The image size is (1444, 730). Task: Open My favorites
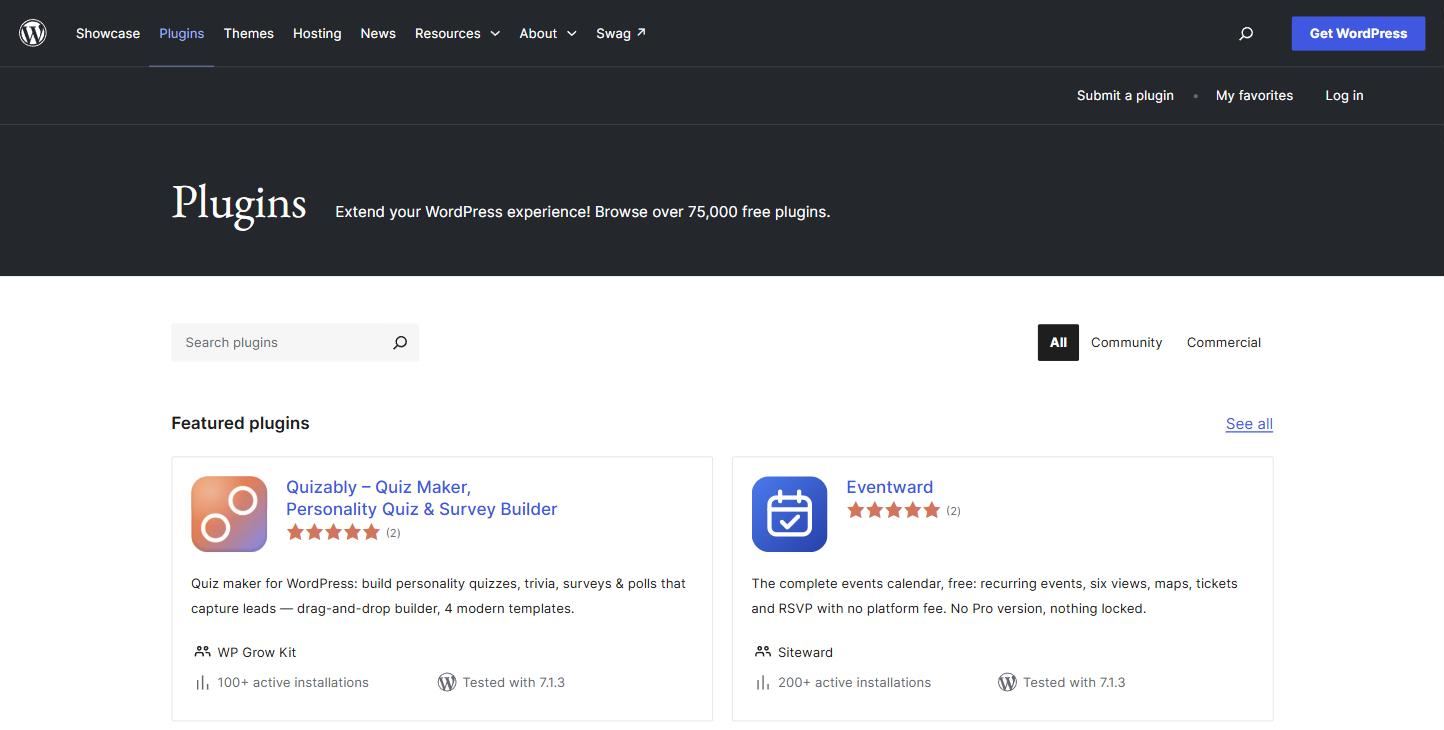point(1254,95)
